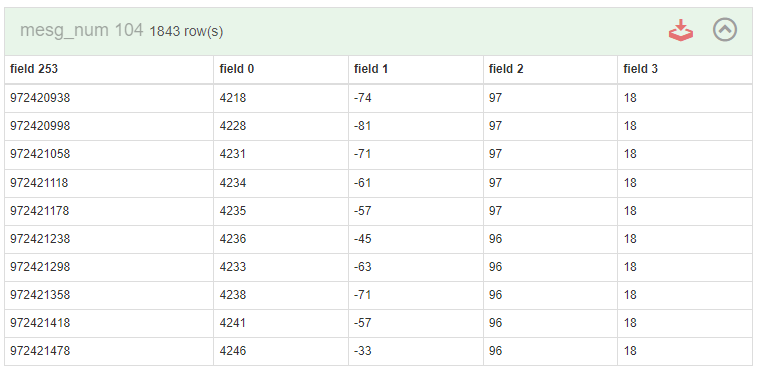The image size is (759, 371).
Task: Select the field 3 column header
Action: coord(640,69)
